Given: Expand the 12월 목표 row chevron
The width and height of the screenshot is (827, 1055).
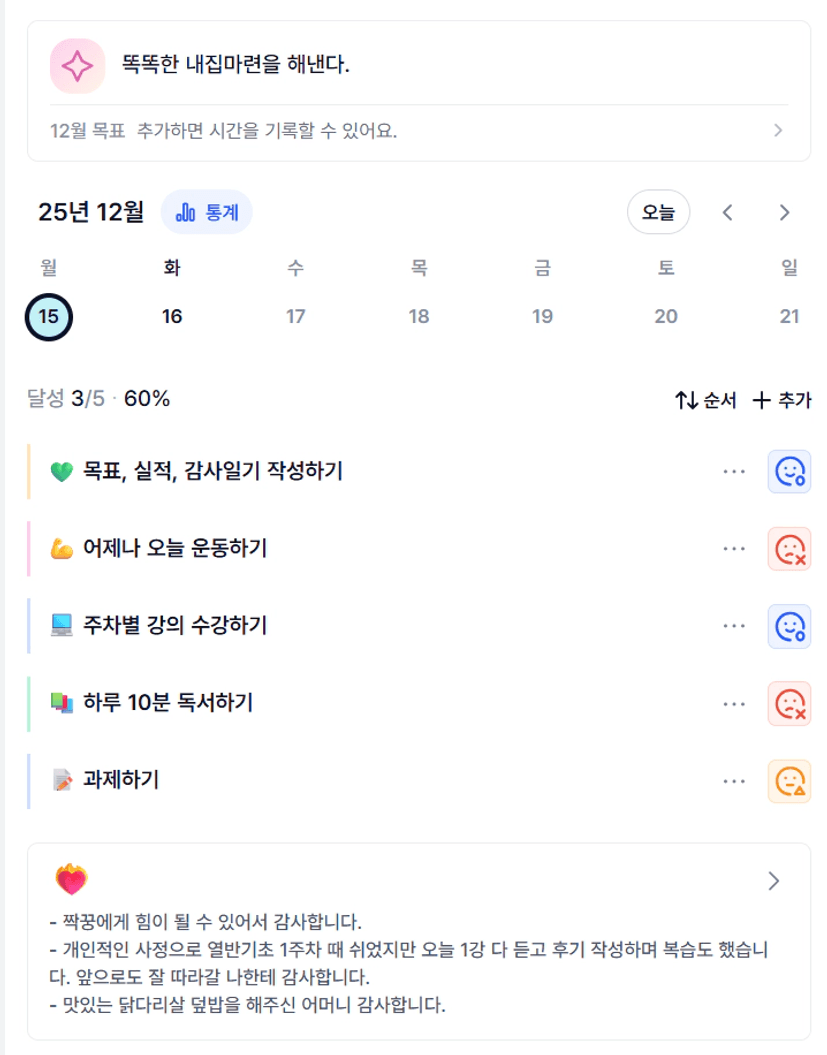Looking at the screenshot, I should point(778,131).
